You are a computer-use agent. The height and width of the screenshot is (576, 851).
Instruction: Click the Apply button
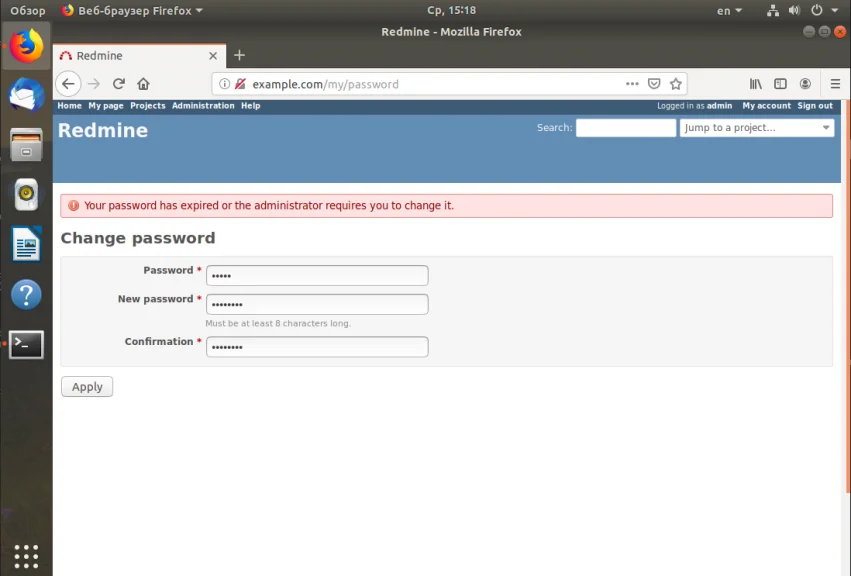coord(87,387)
